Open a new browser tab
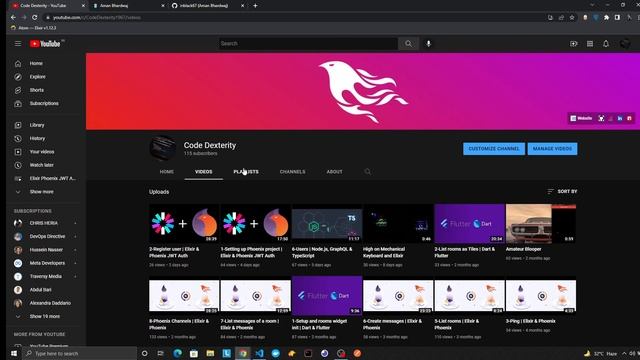The width and height of the screenshot is (640, 360). click(255, 6)
